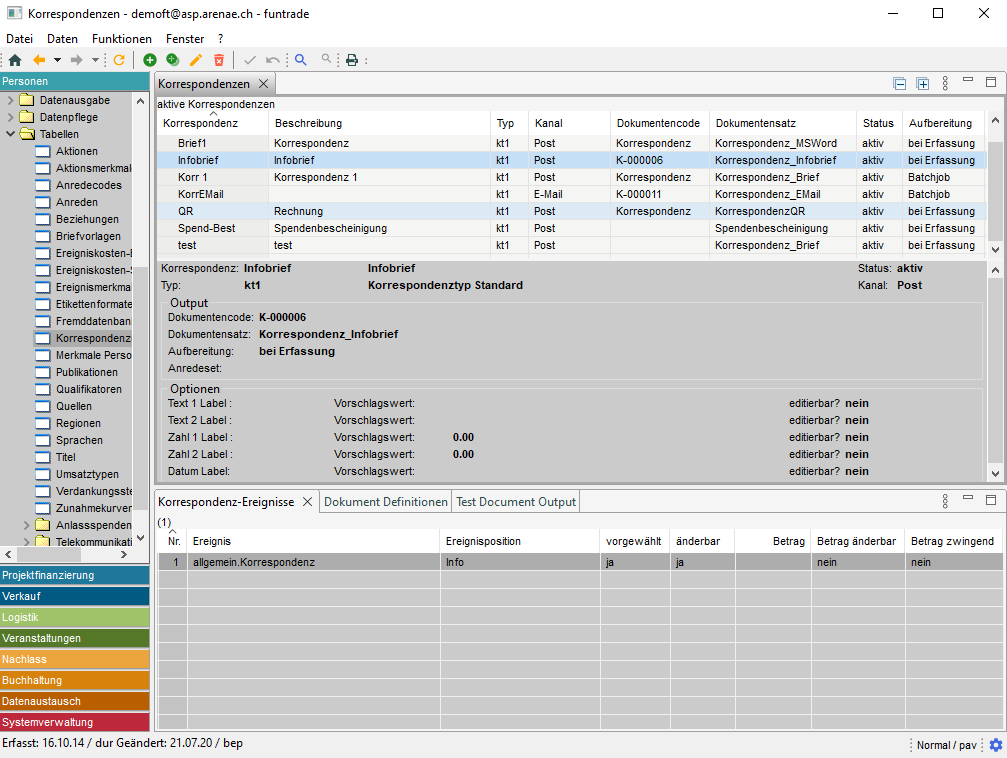Viewport: 1007px width, 758px height.
Task: Open settings gear in status bar
Action: coord(995,745)
